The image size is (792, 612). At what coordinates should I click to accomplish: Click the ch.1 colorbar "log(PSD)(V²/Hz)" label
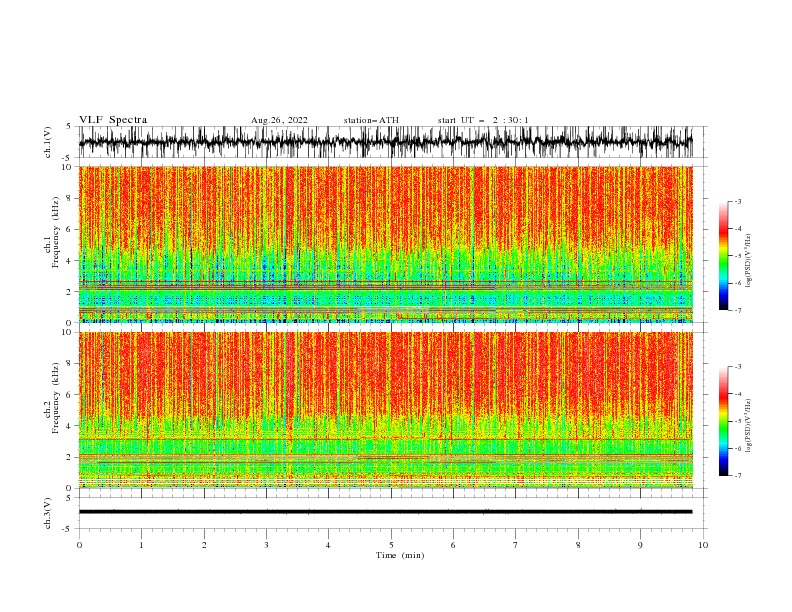(x=748, y=261)
